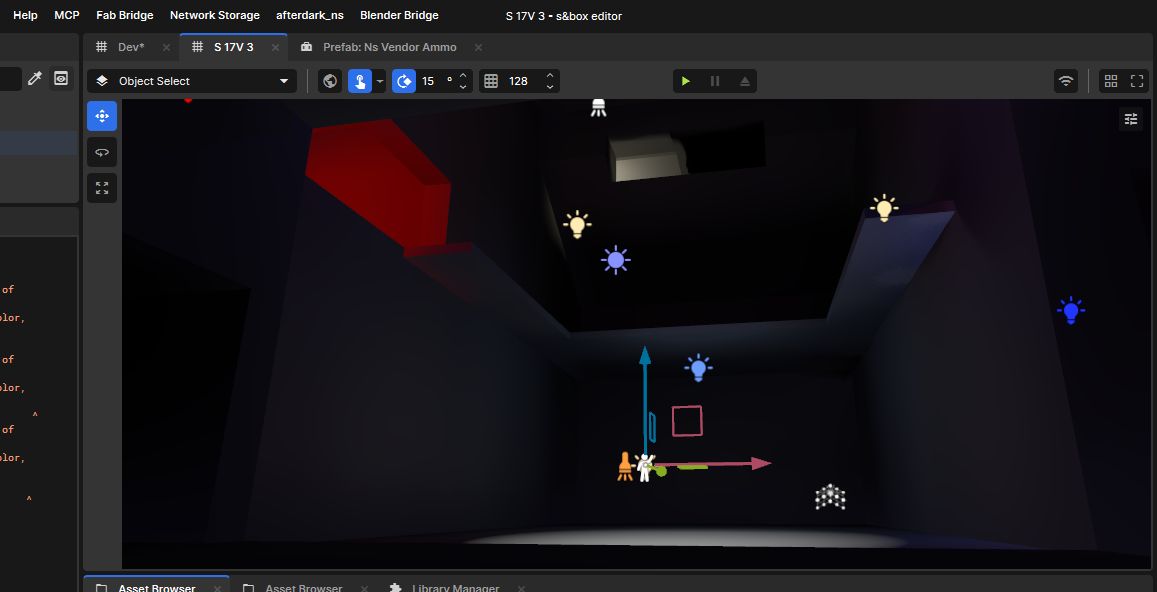
Task: Open the Network Storage menu
Action: [215, 15]
